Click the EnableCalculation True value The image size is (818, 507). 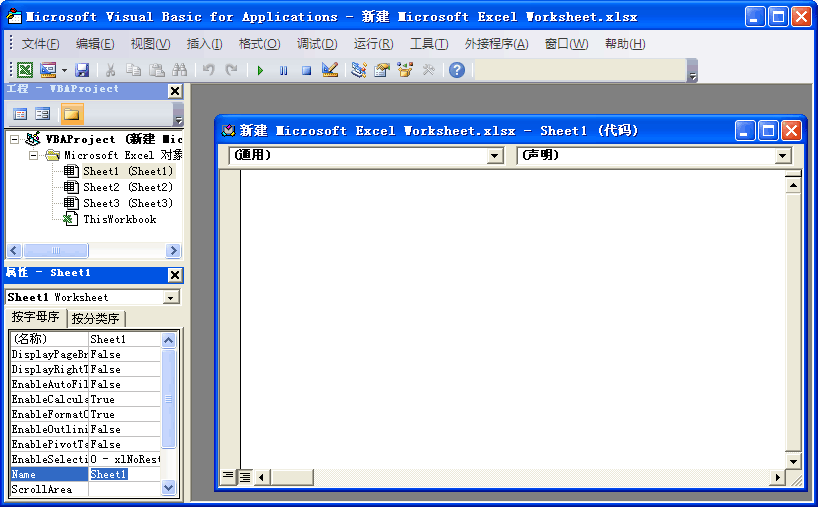pyautogui.click(x=124, y=399)
